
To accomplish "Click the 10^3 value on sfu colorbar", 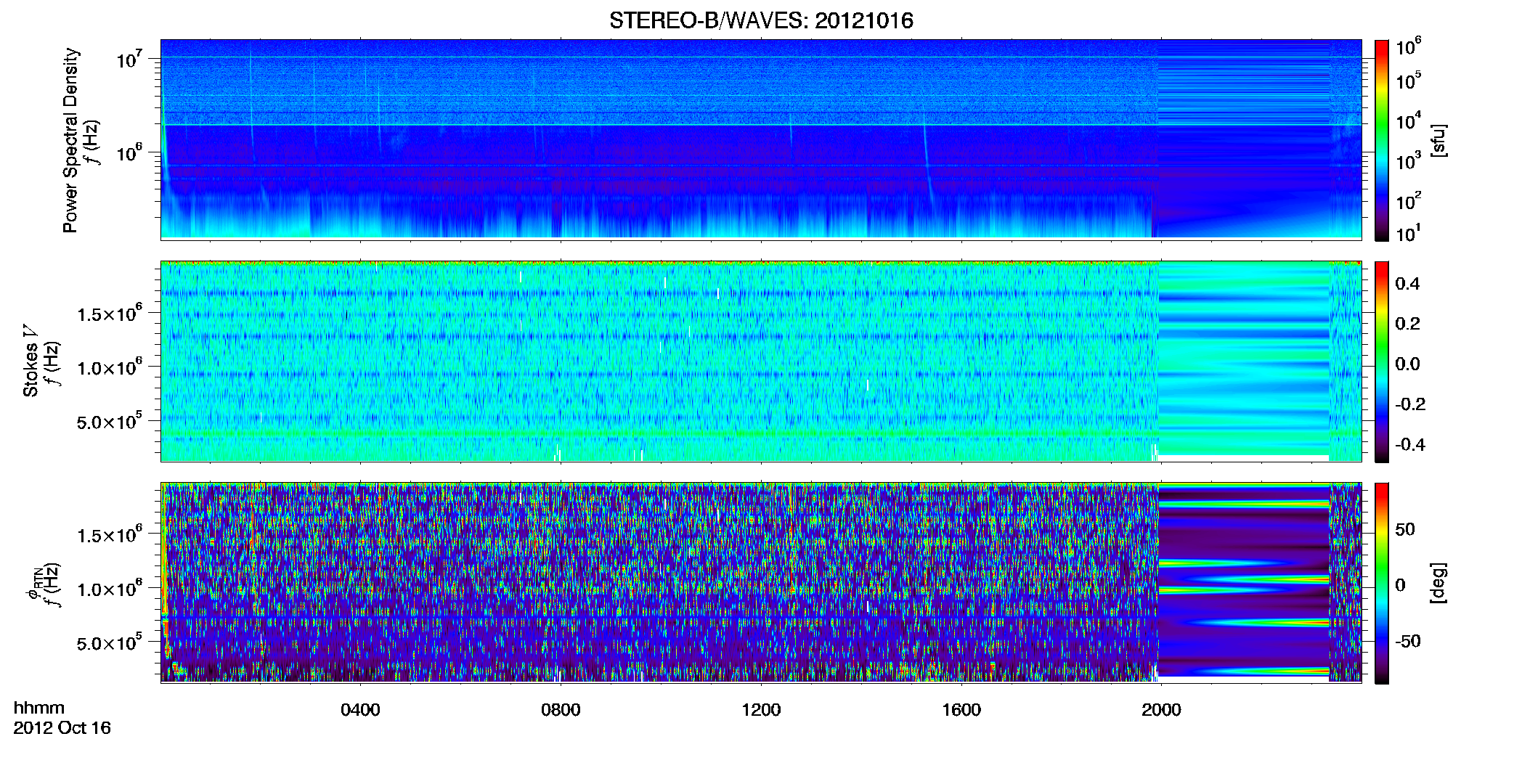I will tap(1408, 160).
